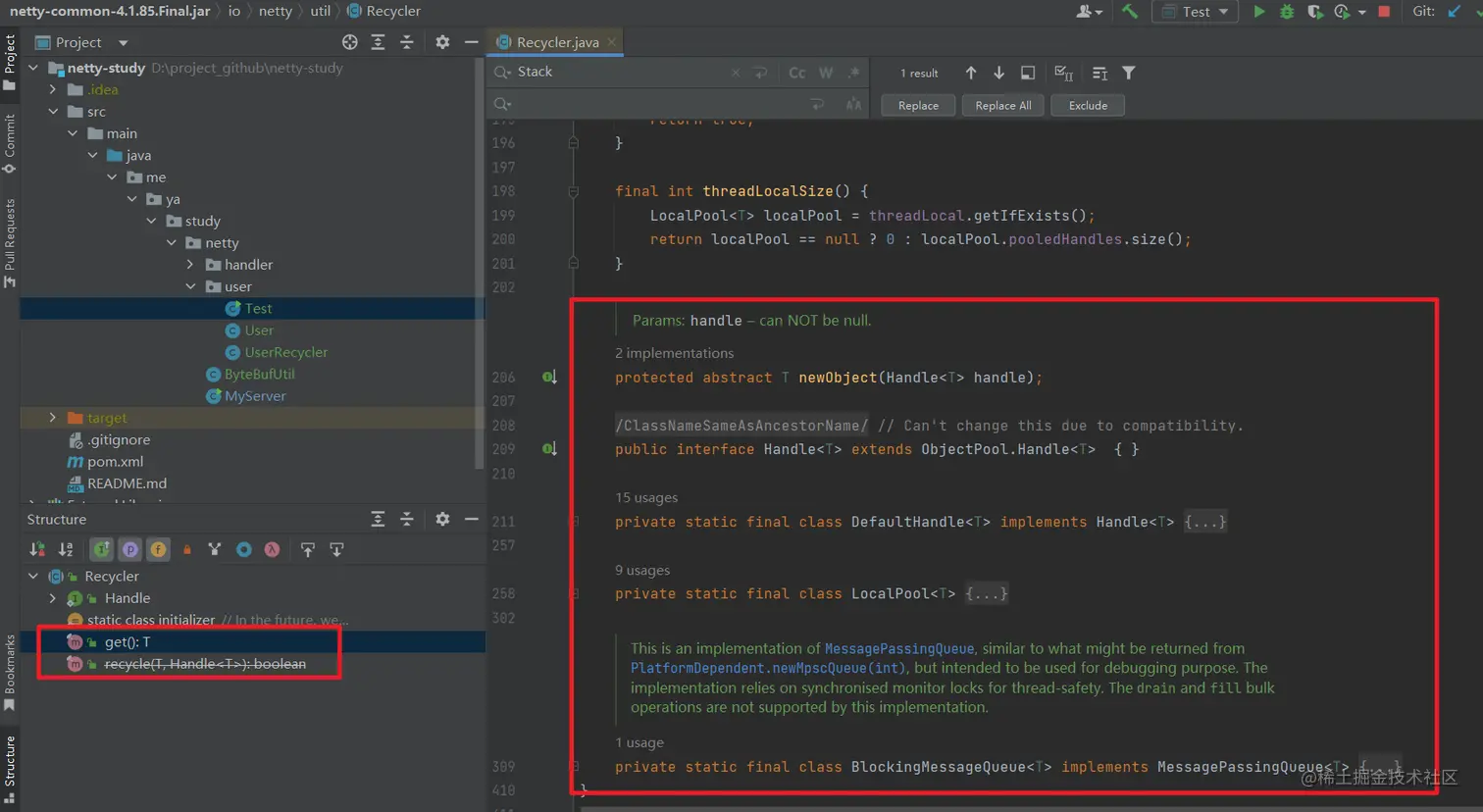Viewport: 1483px width, 812px height.
Task: Open the Project view mode dropdown
Action: click(123, 43)
